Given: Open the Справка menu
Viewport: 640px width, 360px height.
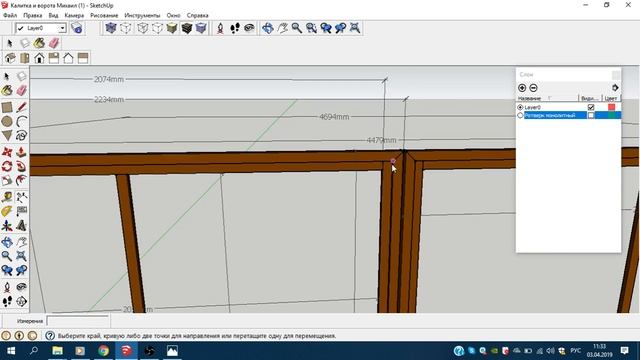Looking at the screenshot, I should 198,16.
